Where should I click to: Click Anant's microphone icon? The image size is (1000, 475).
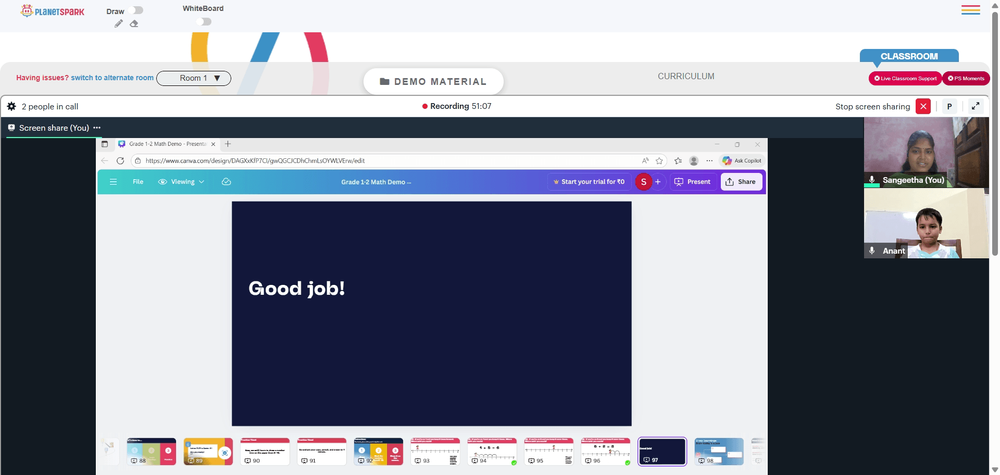tap(872, 251)
